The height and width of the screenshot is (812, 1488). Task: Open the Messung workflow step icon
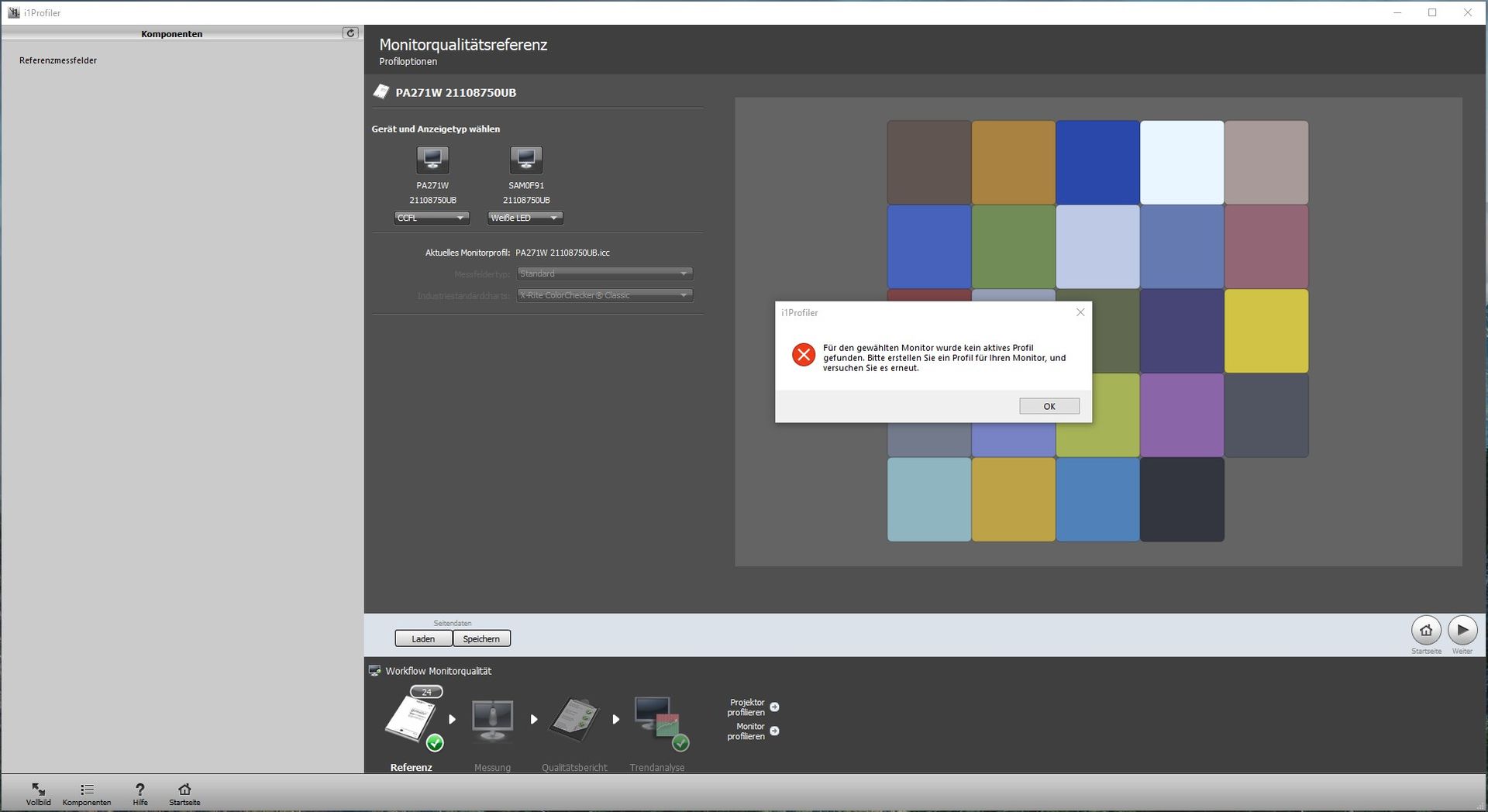click(492, 720)
